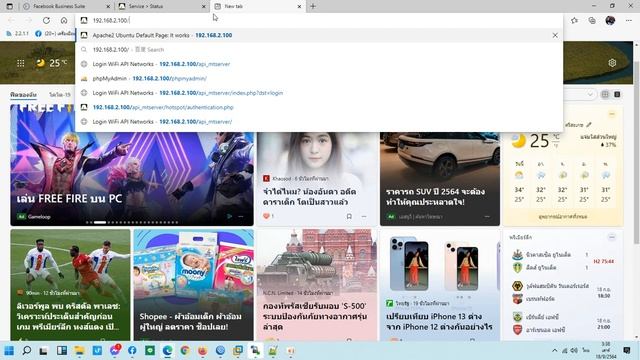Remove the Apache2 Ubuntu Default Page suggestion
640x360 pixels.
point(555,36)
